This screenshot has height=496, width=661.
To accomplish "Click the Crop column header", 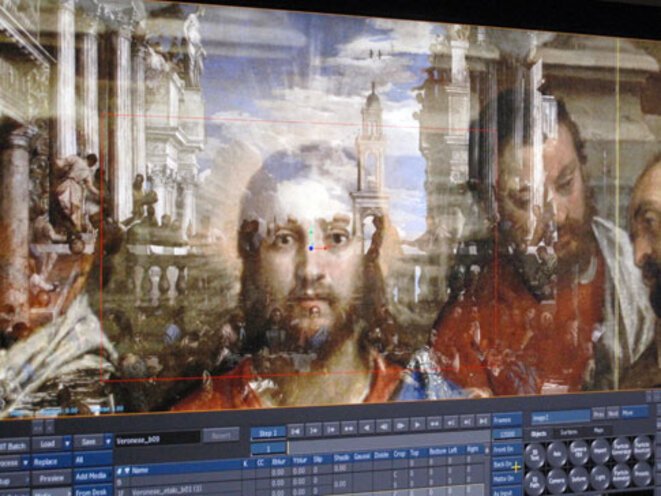I will [399, 454].
